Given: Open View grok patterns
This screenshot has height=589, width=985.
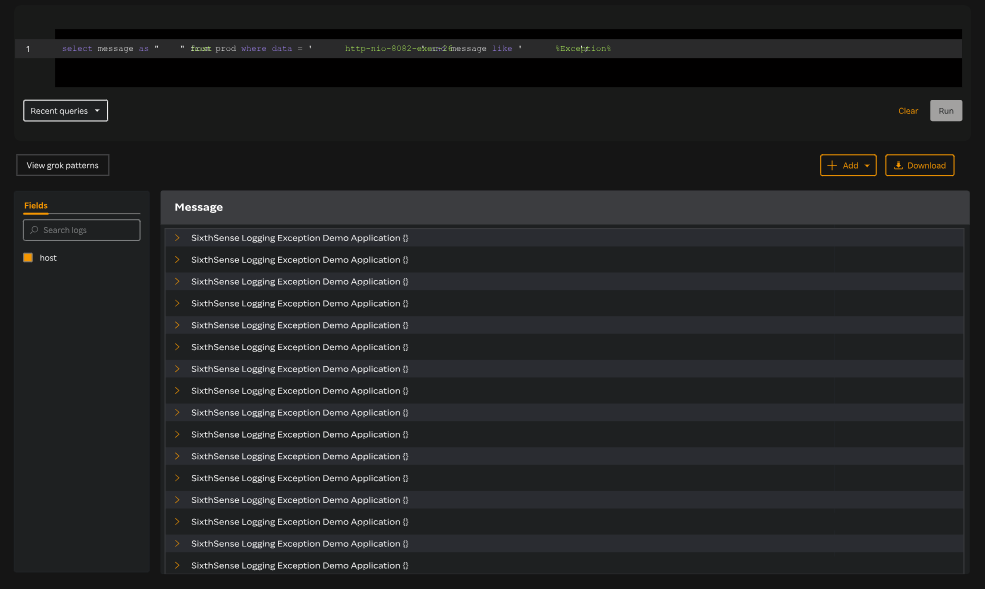Looking at the screenshot, I should point(62,164).
